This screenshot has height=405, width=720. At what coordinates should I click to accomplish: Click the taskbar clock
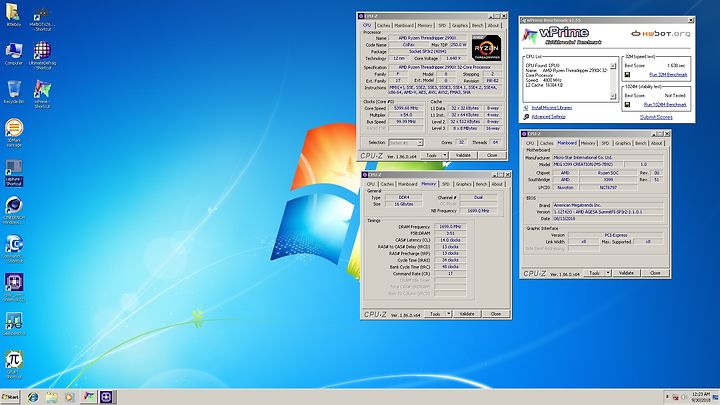700,397
